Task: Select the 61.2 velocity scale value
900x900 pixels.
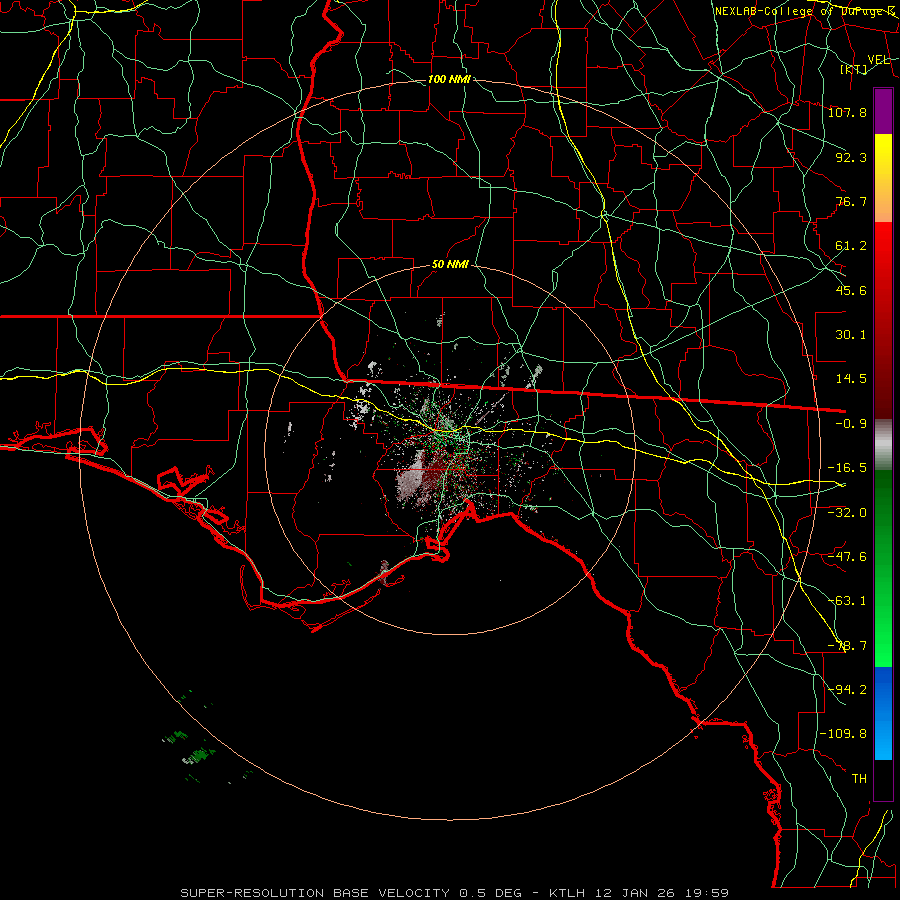Action: [851, 246]
